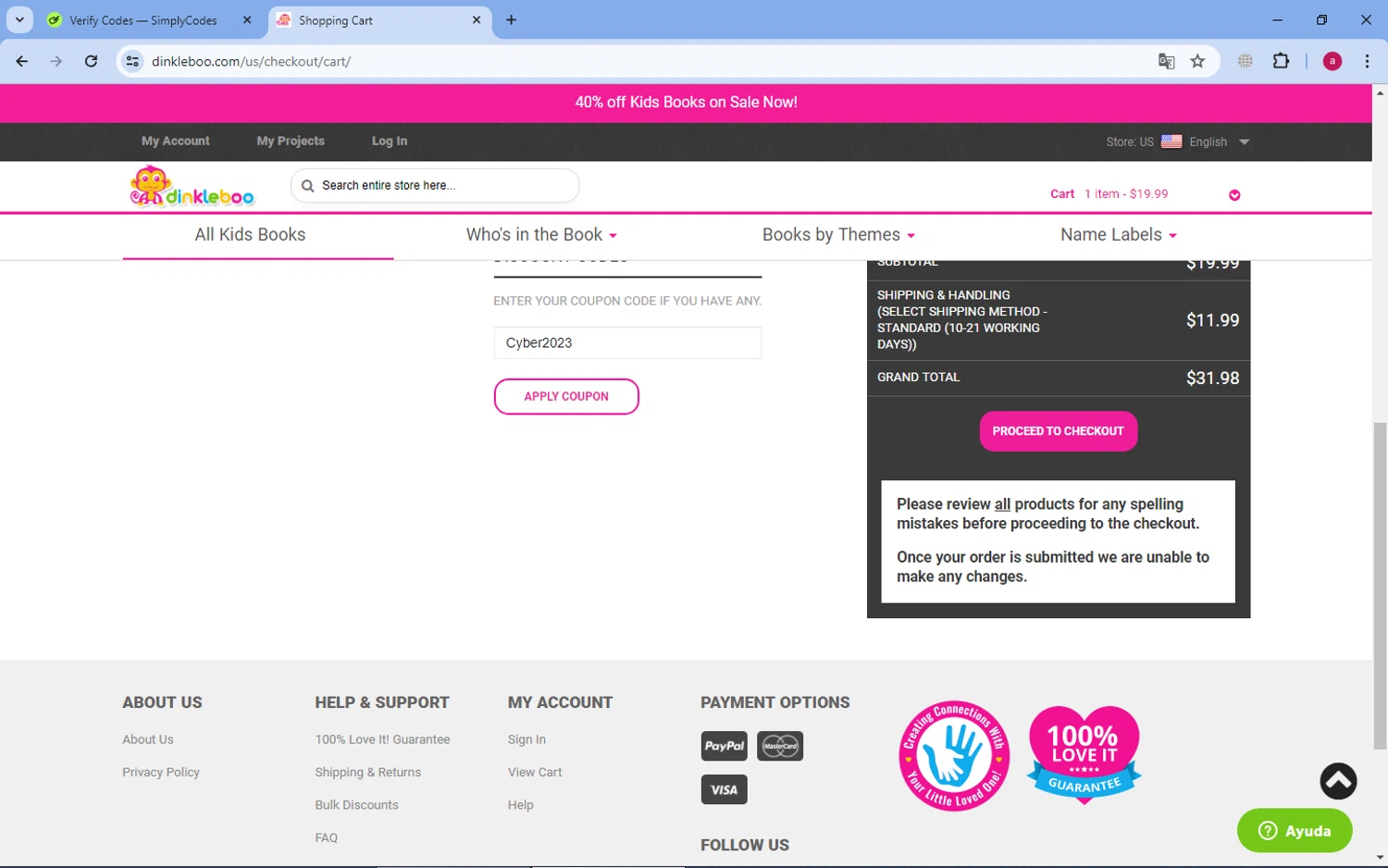Screen dimensions: 1388x868
Task: Click Proceed to Checkout button
Action: [1059, 431]
